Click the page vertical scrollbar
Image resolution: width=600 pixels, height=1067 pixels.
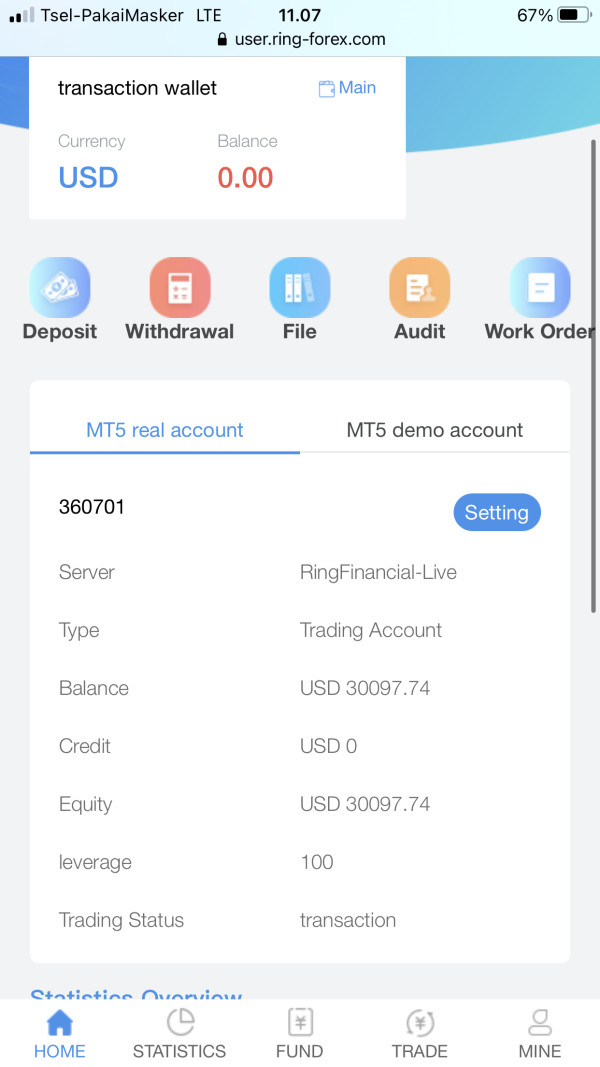(594, 376)
